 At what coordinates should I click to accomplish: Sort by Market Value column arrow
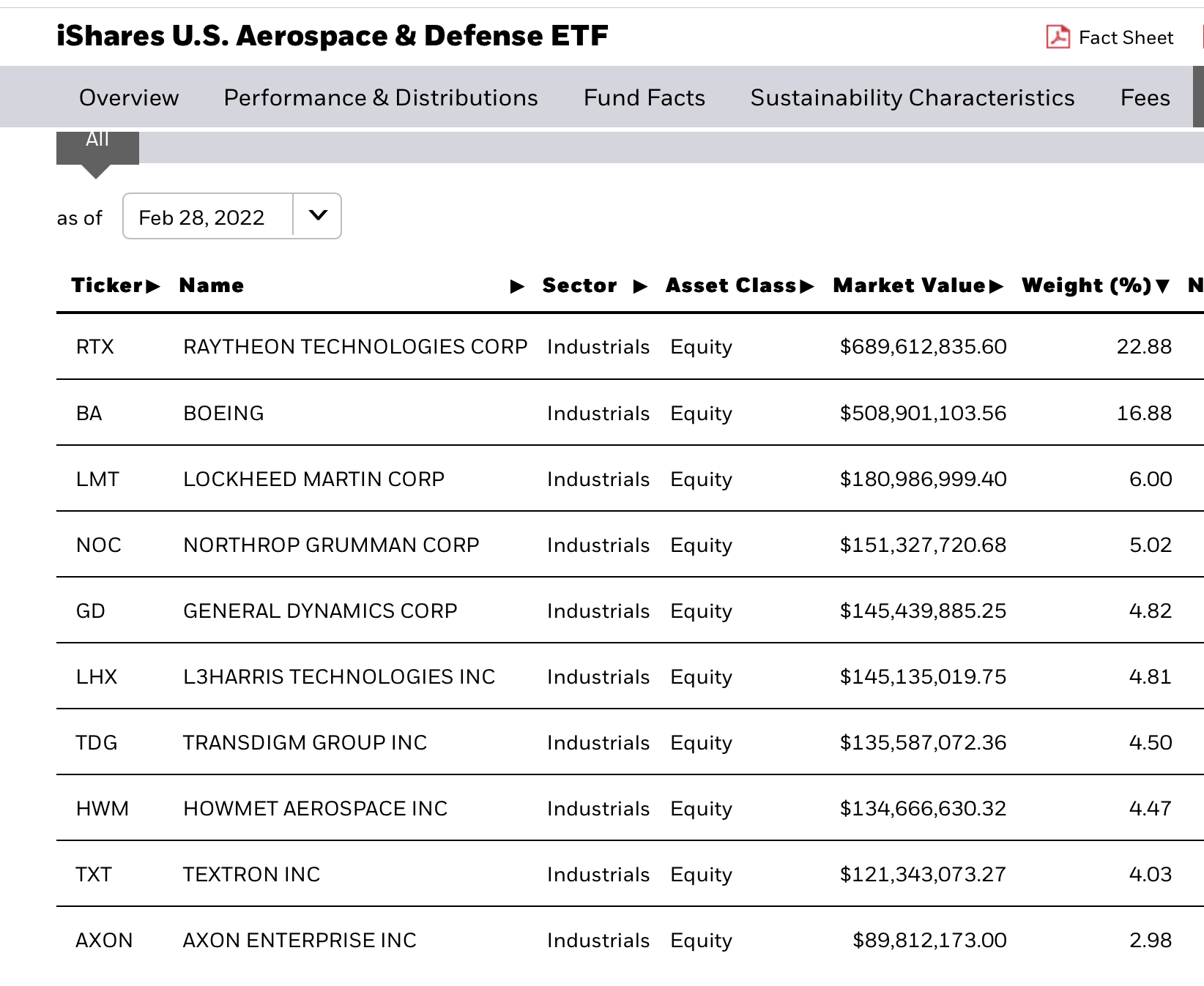coord(996,286)
